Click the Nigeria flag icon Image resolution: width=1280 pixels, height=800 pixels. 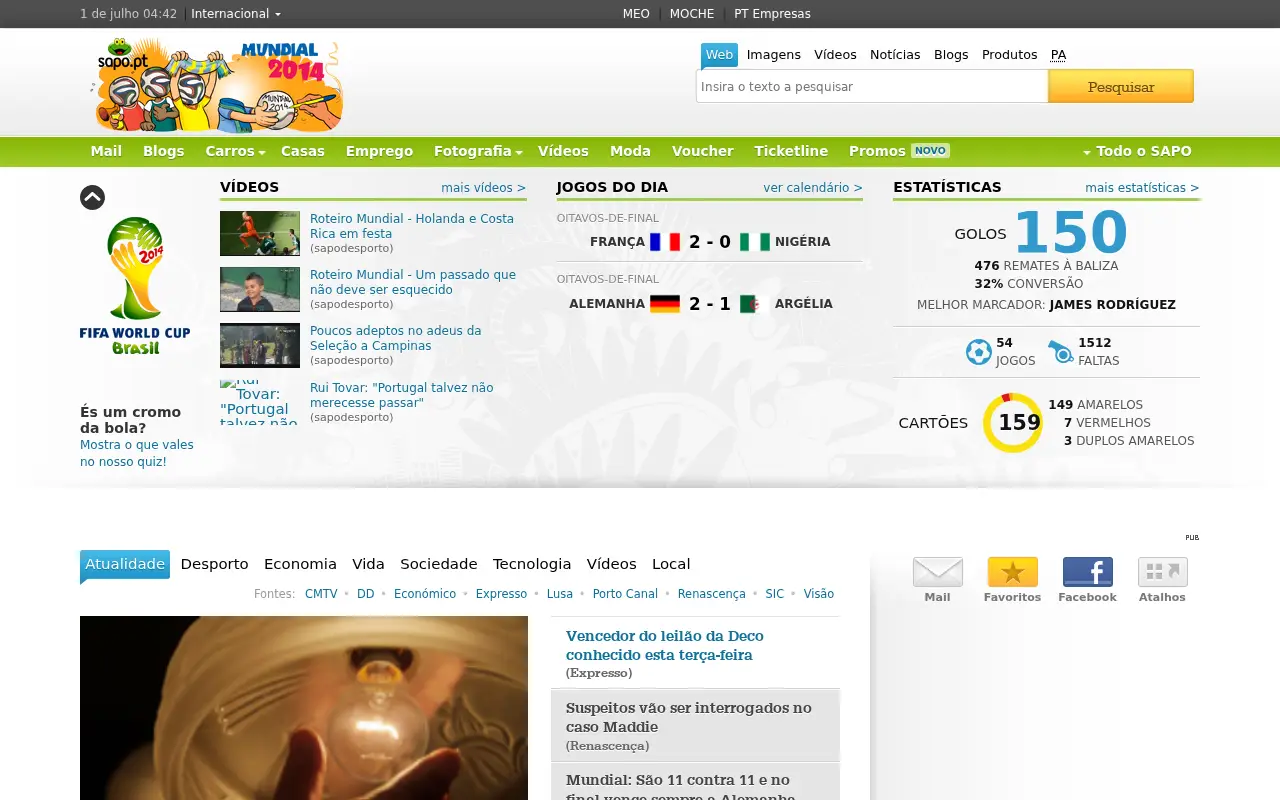click(755, 242)
